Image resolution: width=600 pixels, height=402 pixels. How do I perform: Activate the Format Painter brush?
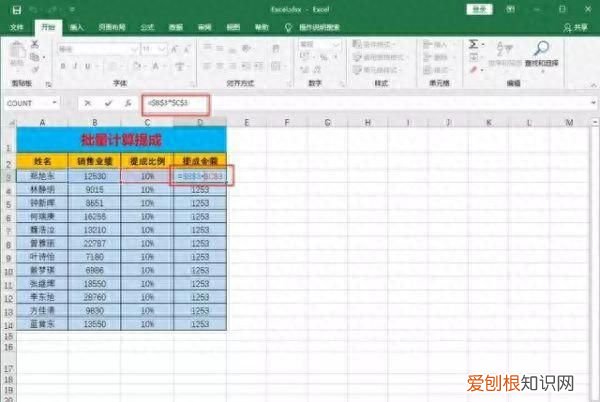coord(36,69)
